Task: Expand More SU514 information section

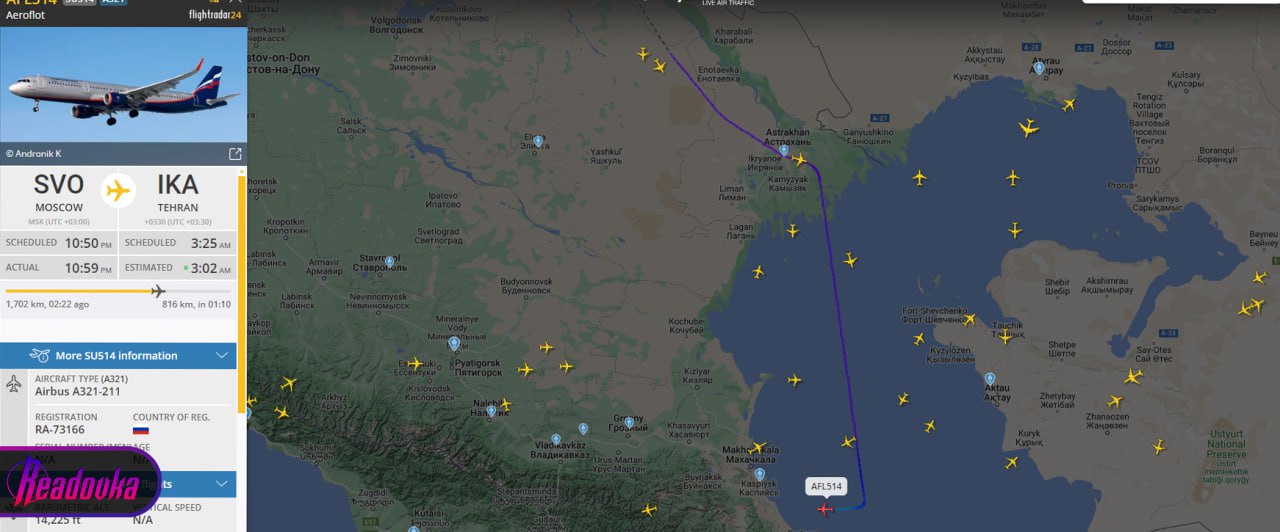Action: point(118,355)
